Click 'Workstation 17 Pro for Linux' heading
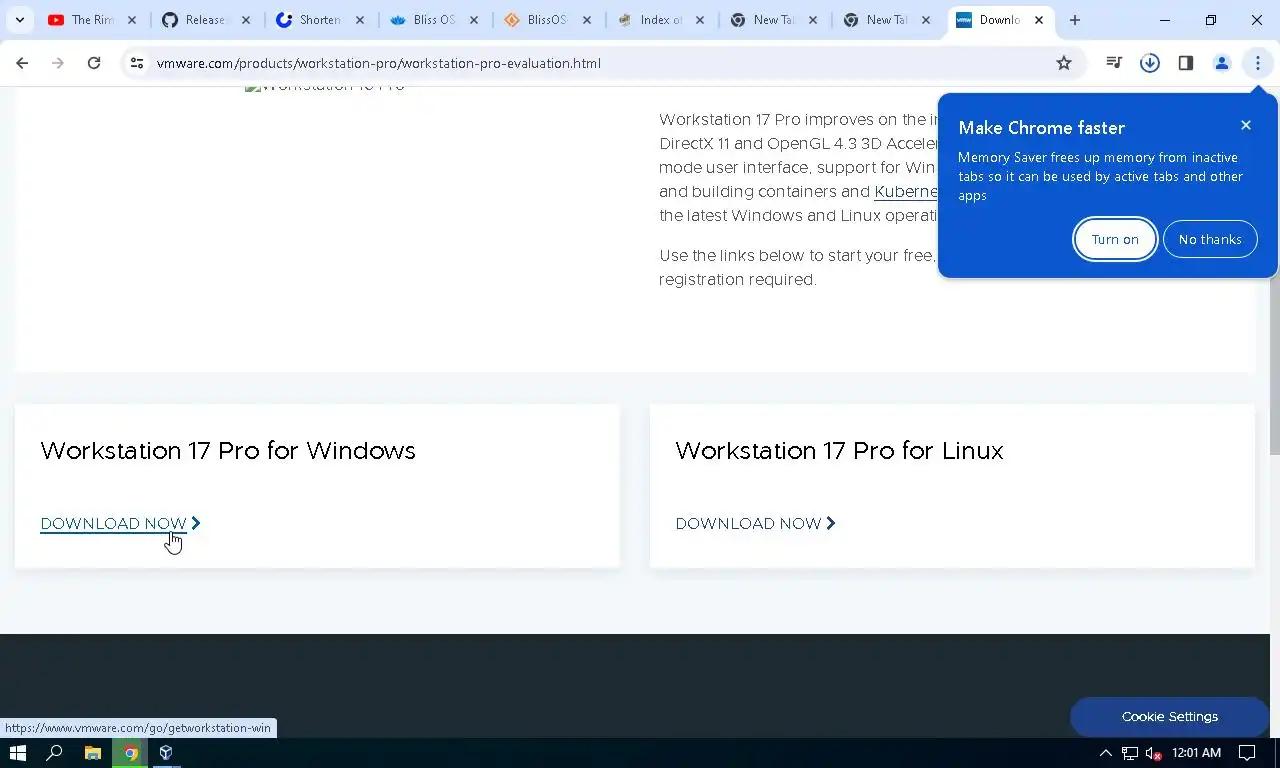This screenshot has width=1280, height=768. click(x=839, y=450)
